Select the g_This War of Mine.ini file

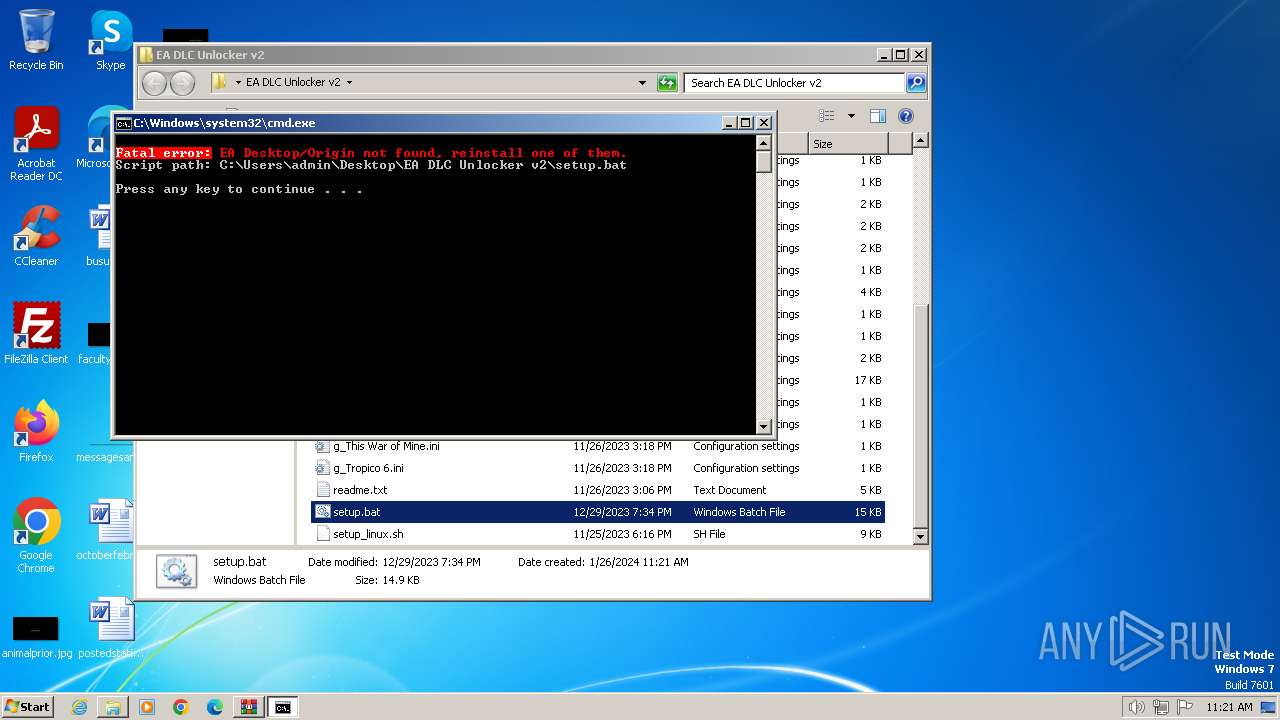click(x=386, y=446)
